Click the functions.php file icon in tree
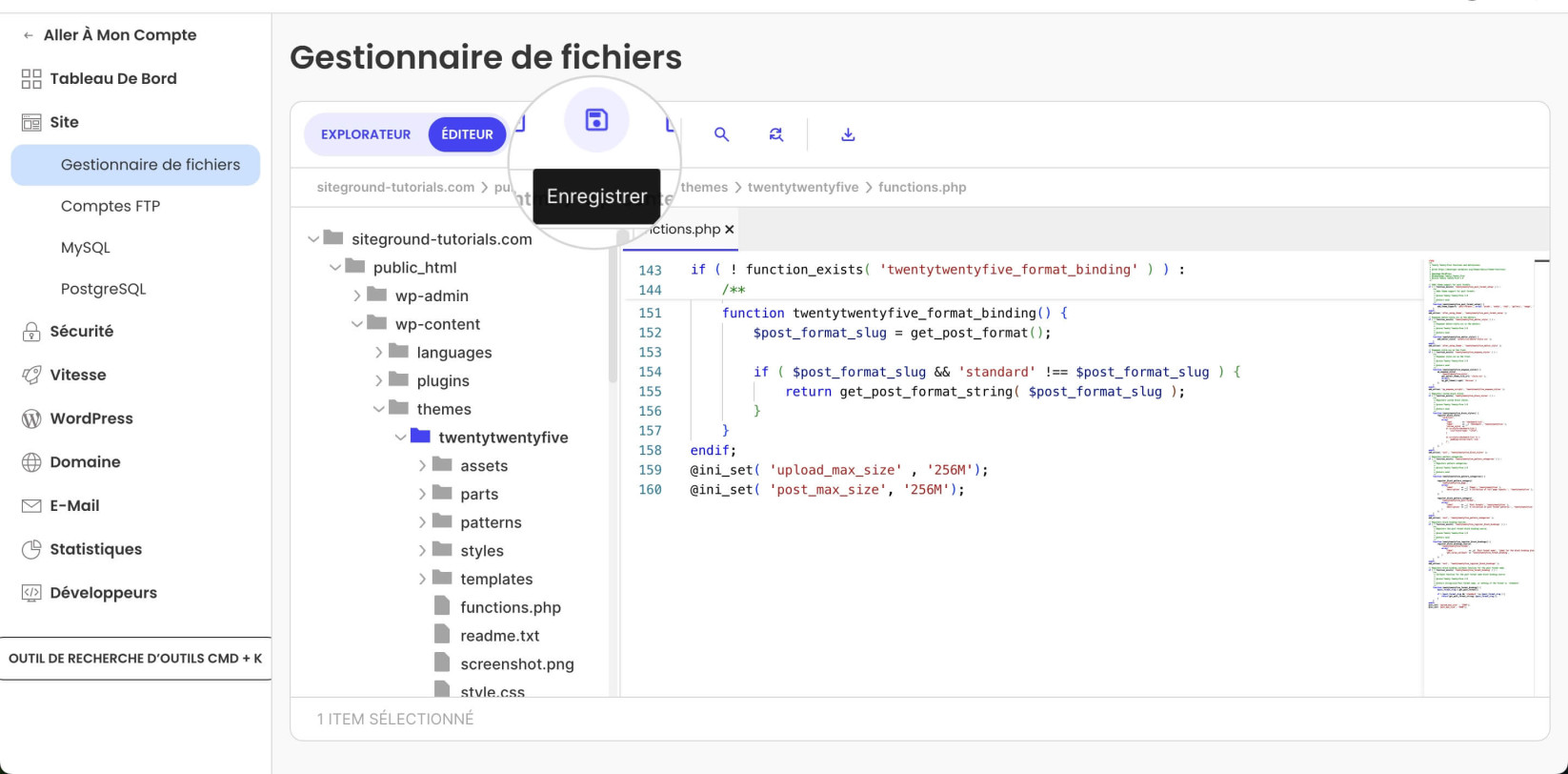The width and height of the screenshot is (1568, 774). coord(442,606)
